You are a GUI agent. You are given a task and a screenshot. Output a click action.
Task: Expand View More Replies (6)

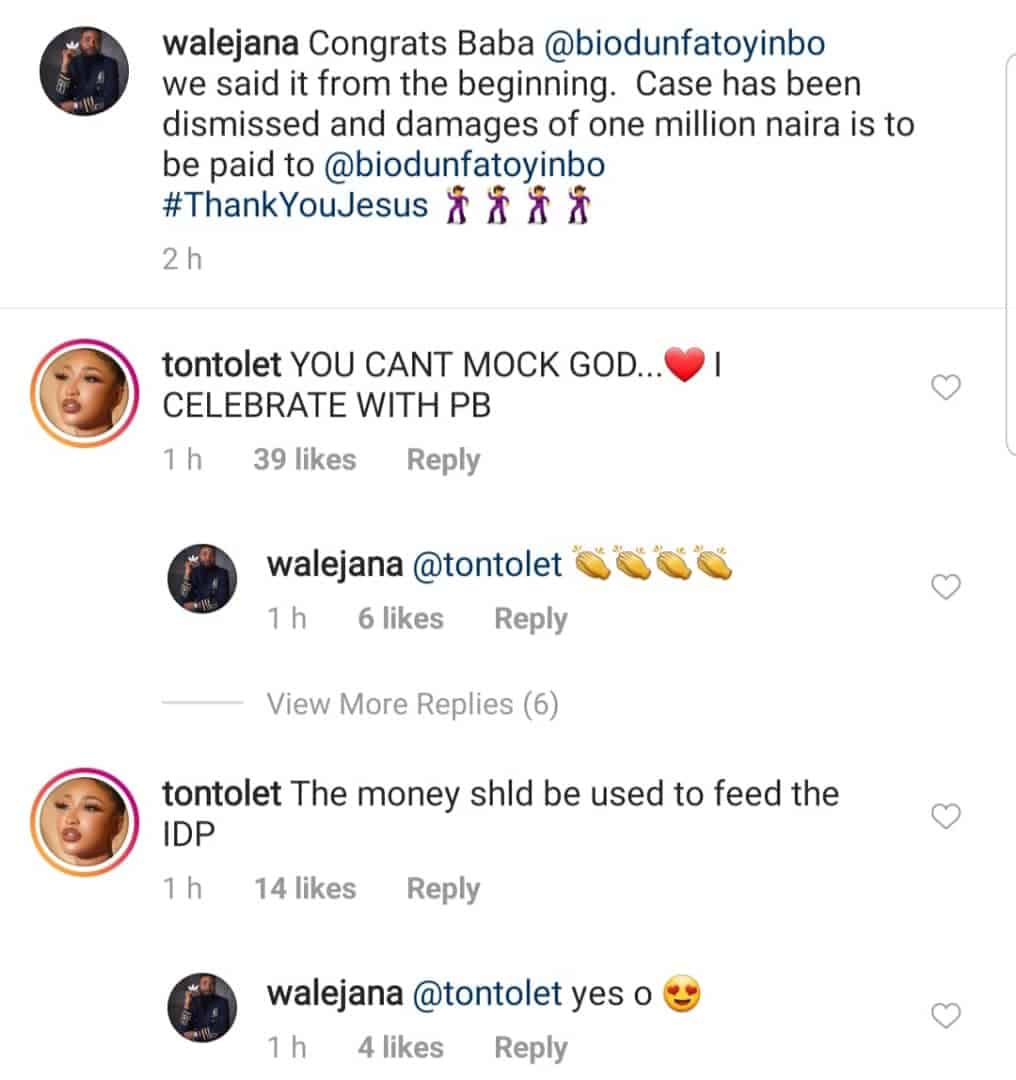tap(412, 705)
